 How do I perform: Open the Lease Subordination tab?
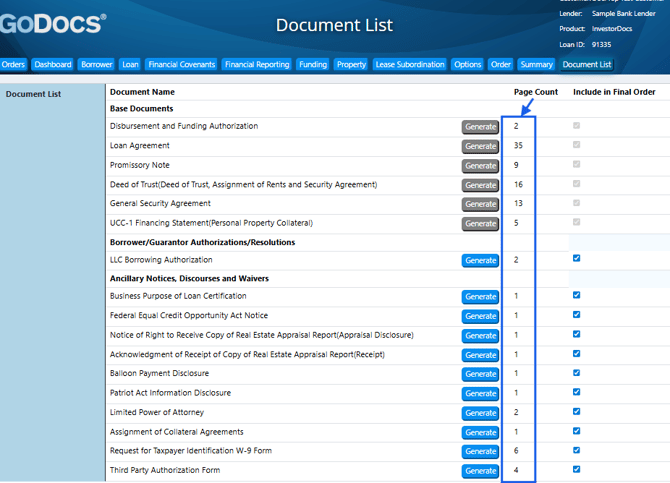coord(409,65)
